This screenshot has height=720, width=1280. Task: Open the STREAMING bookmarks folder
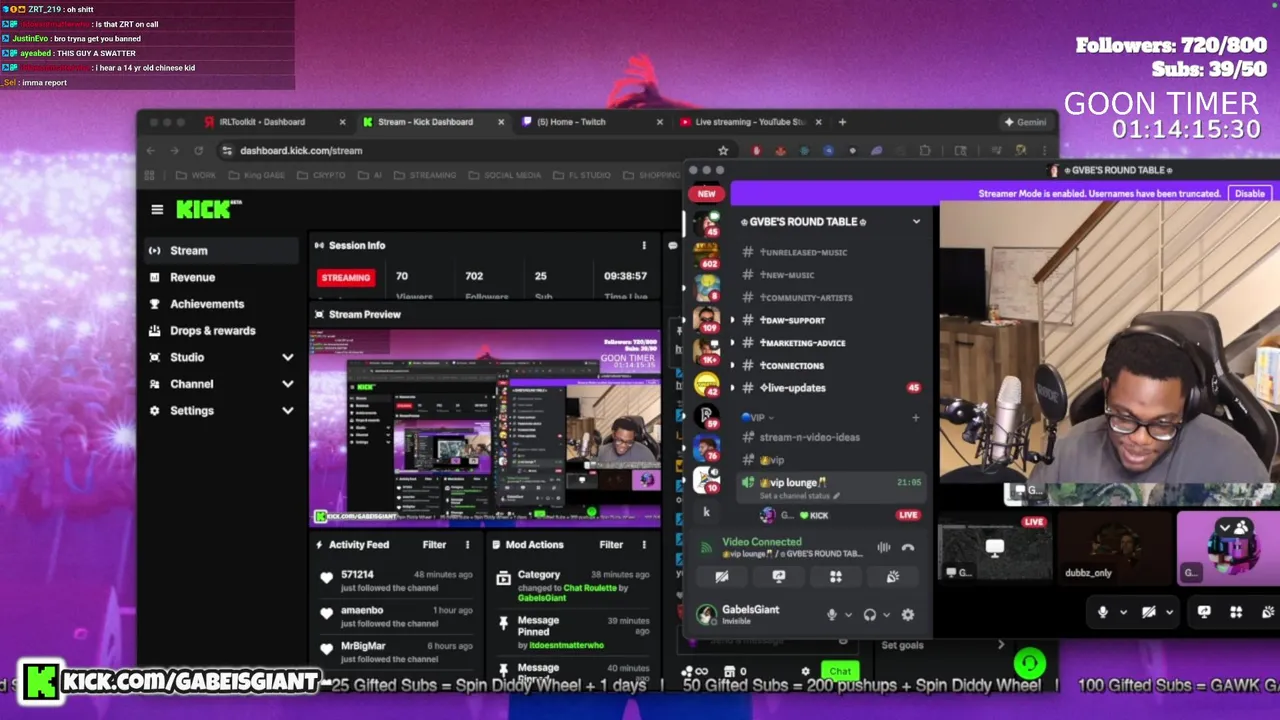pos(425,175)
